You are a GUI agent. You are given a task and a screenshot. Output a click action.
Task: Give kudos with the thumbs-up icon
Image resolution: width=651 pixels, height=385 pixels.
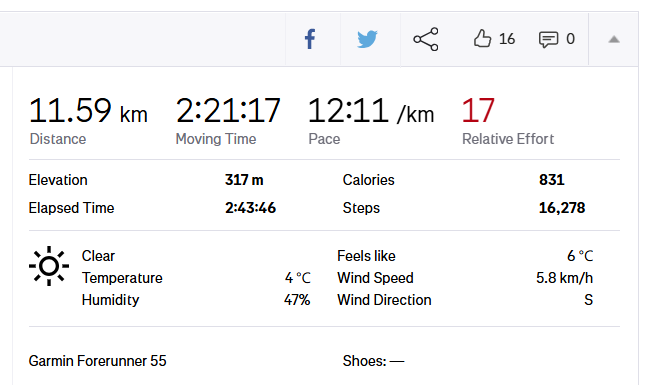click(x=482, y=39)
